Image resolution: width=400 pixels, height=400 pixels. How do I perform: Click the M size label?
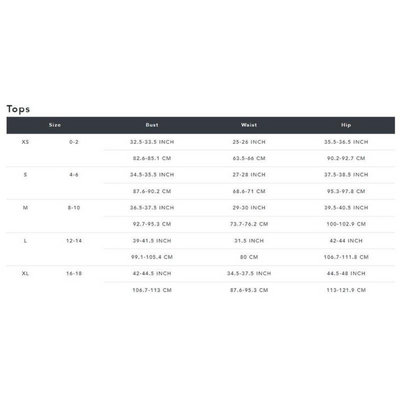[x=25, y=208]
